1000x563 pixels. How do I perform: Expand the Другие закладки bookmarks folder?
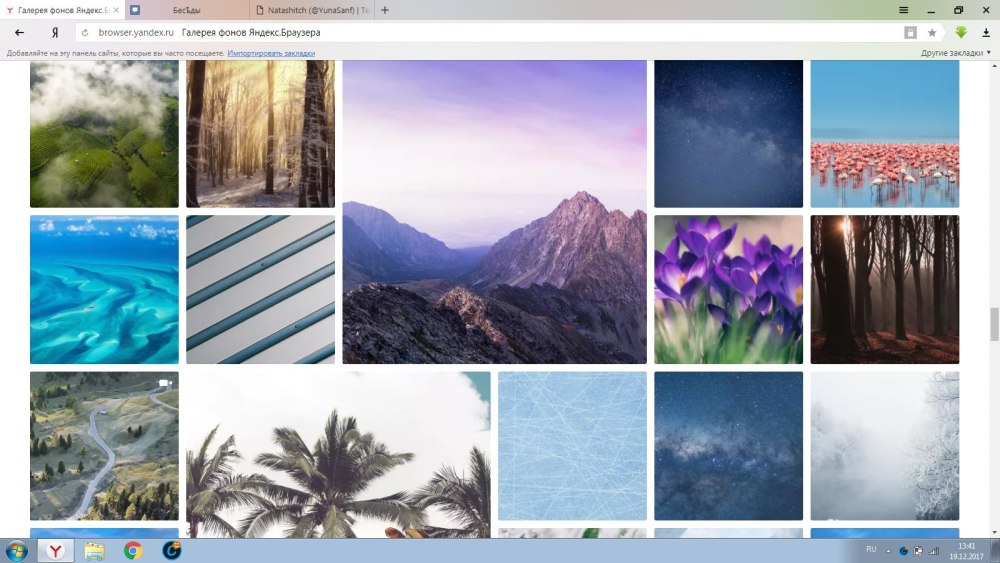[955, 53]
